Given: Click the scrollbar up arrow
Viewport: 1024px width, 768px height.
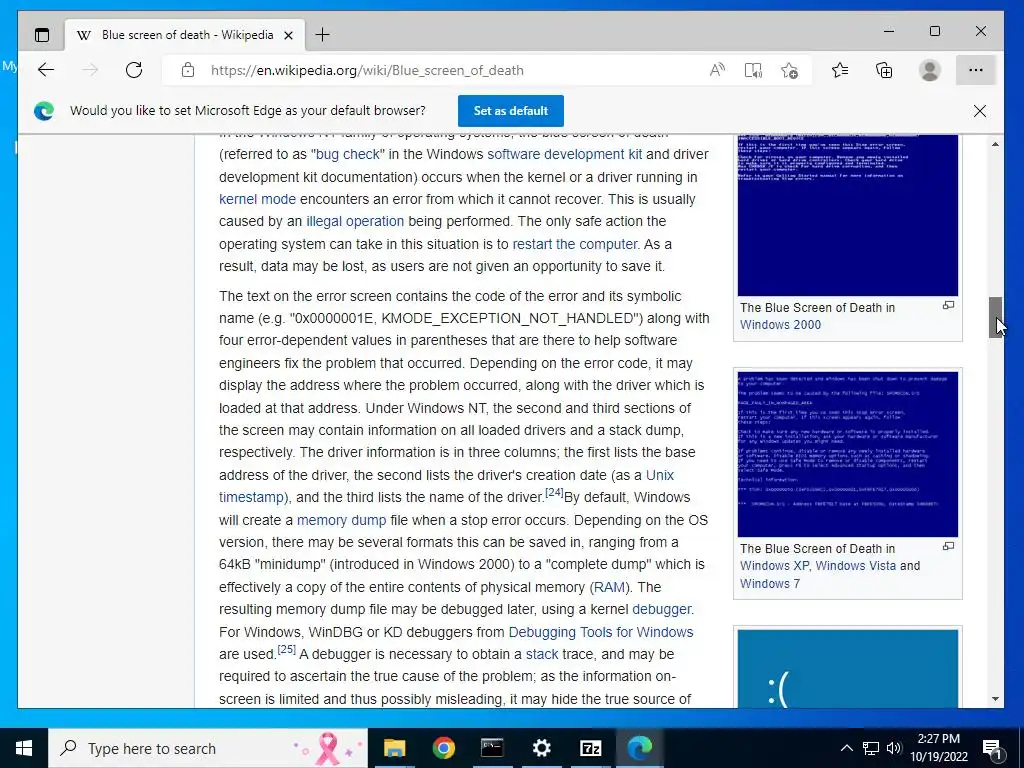Looking at the screenshot, I should [x=995, y=144].
